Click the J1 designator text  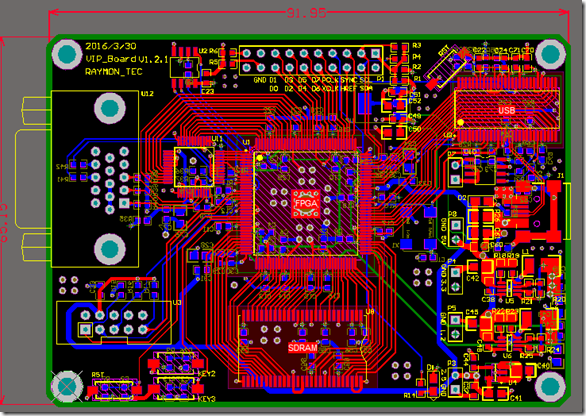[x=561, y=175]
